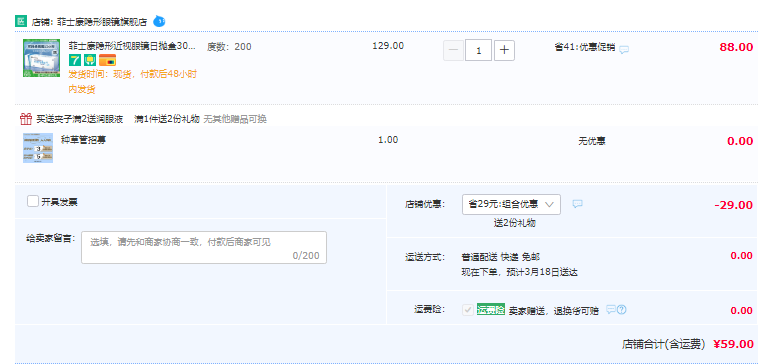Screen dimensions: 765x364
Task: Click the 满1件送2份礼物 gift rule text
Action: click(x=167, y=119)
